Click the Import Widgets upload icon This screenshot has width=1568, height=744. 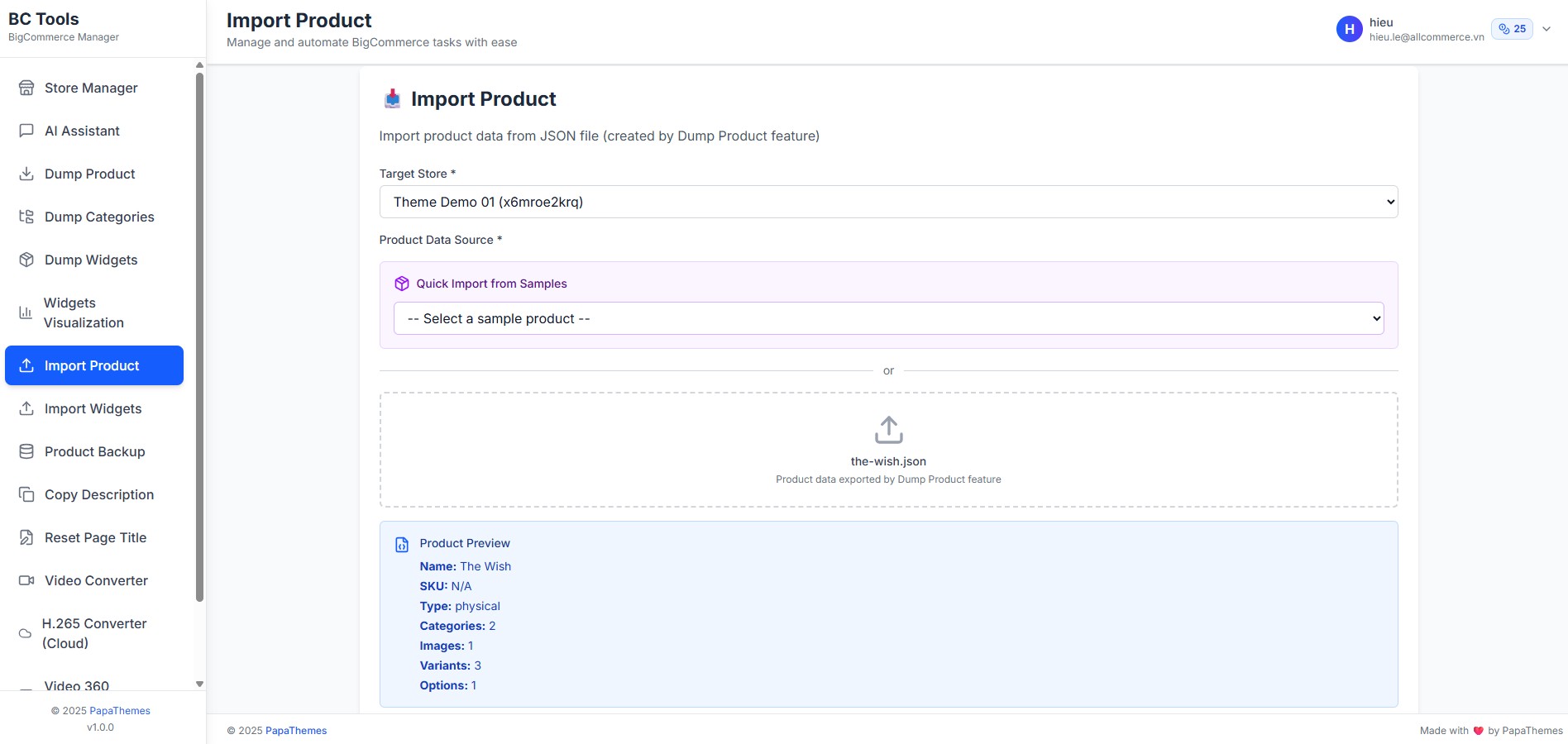point(26,408)
